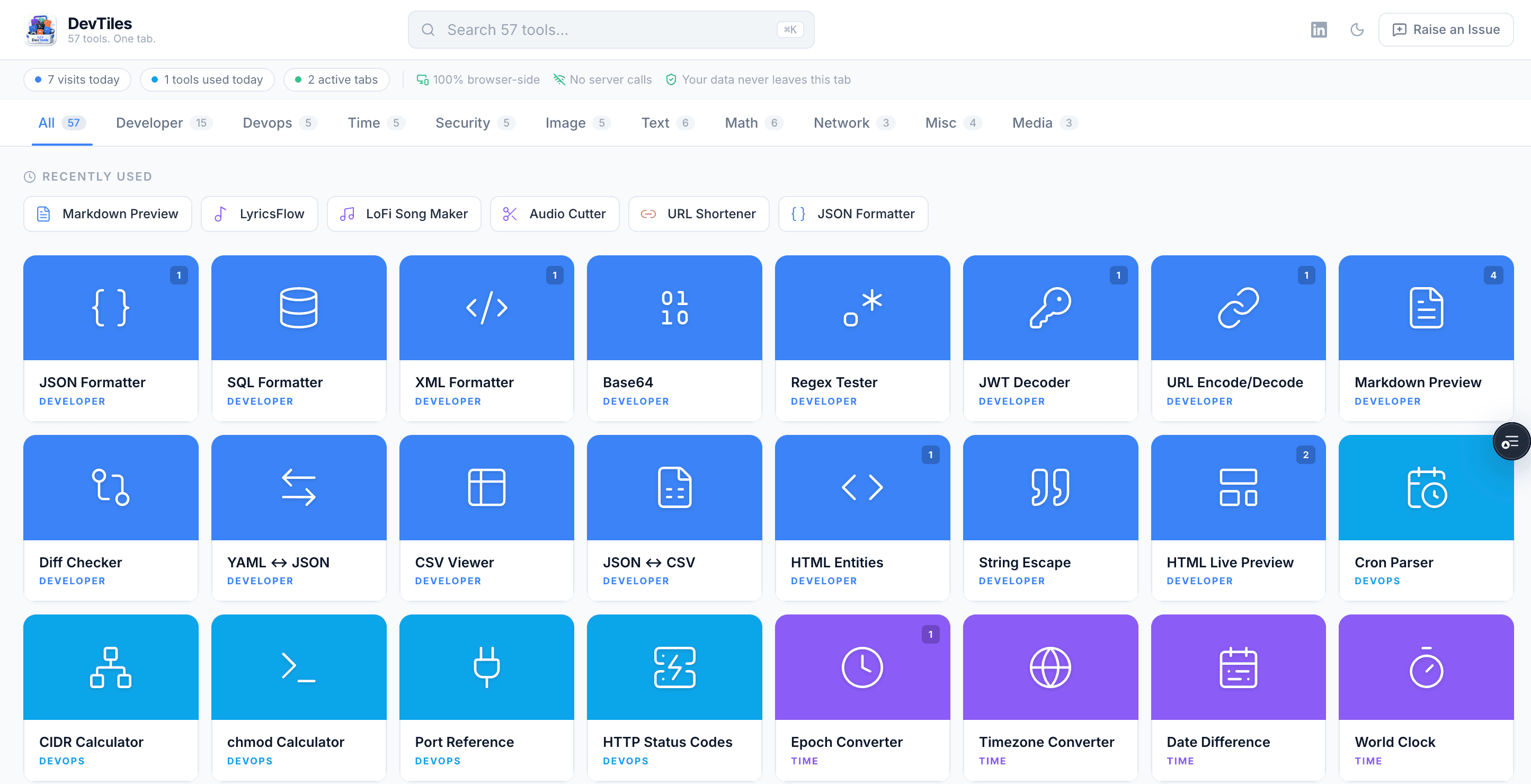
Task: Click the Raise an Issue button
Action: pyautogui.click(x=1445, y=30)
